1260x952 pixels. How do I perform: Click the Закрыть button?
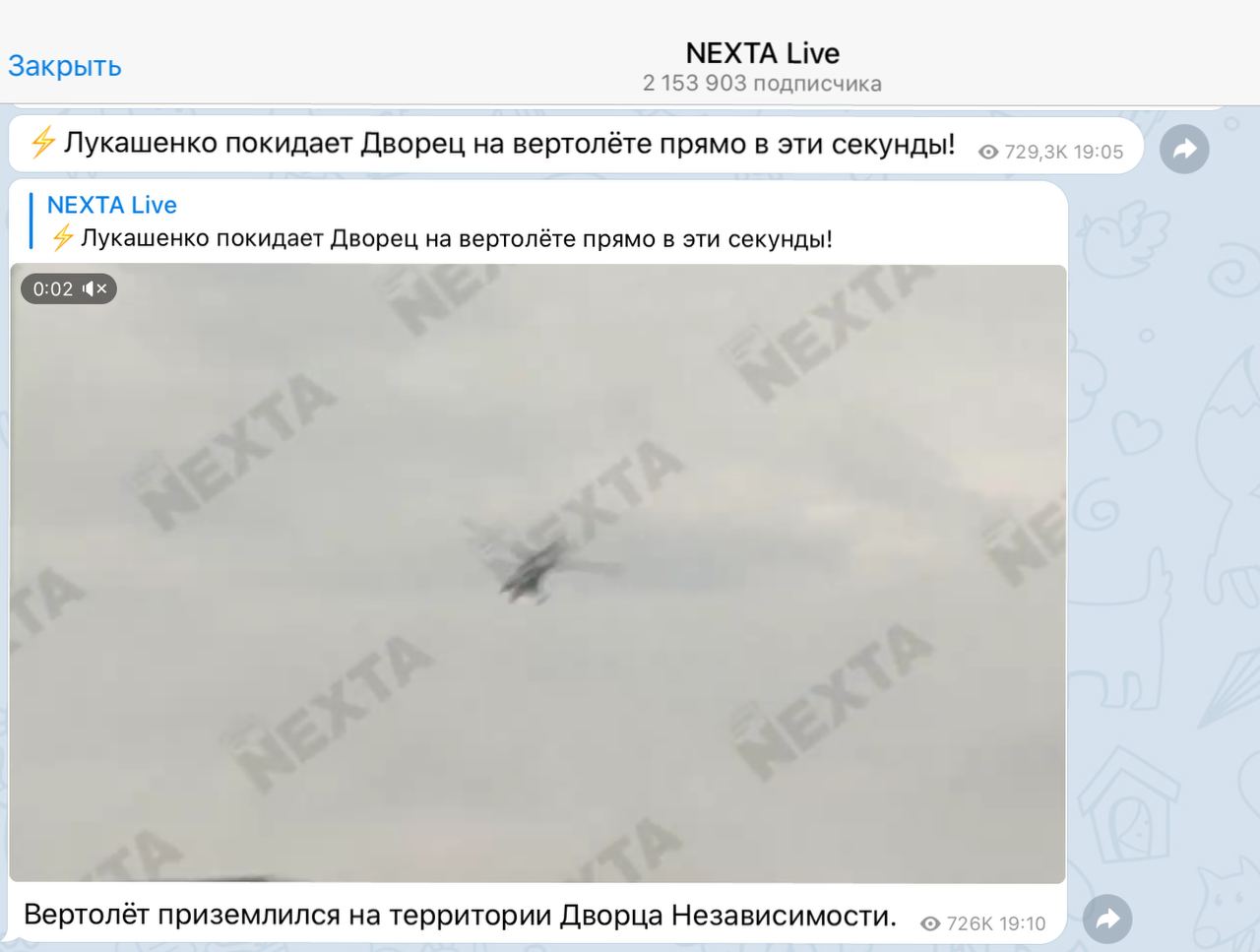coord(65,66)
